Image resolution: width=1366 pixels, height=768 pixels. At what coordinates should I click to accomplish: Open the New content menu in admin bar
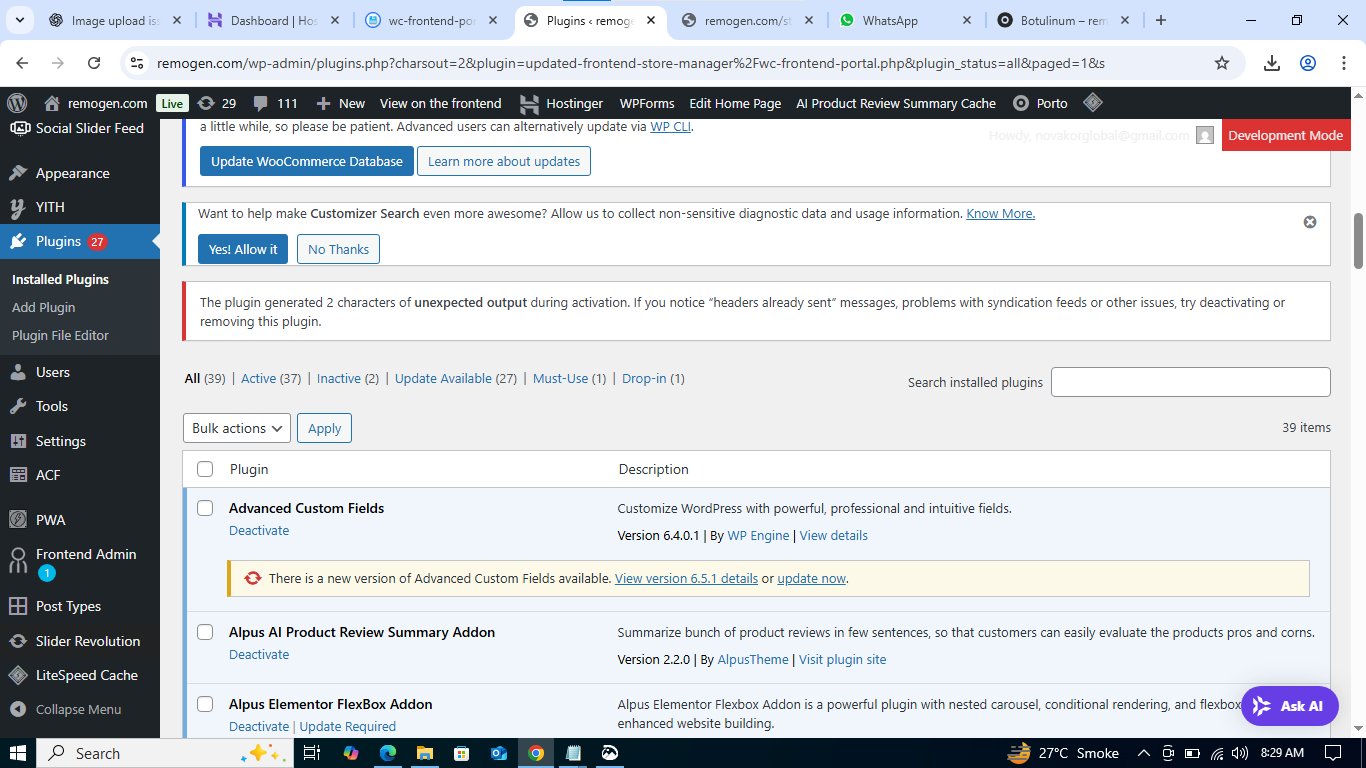pyautogui.click(x=341, y=103)
